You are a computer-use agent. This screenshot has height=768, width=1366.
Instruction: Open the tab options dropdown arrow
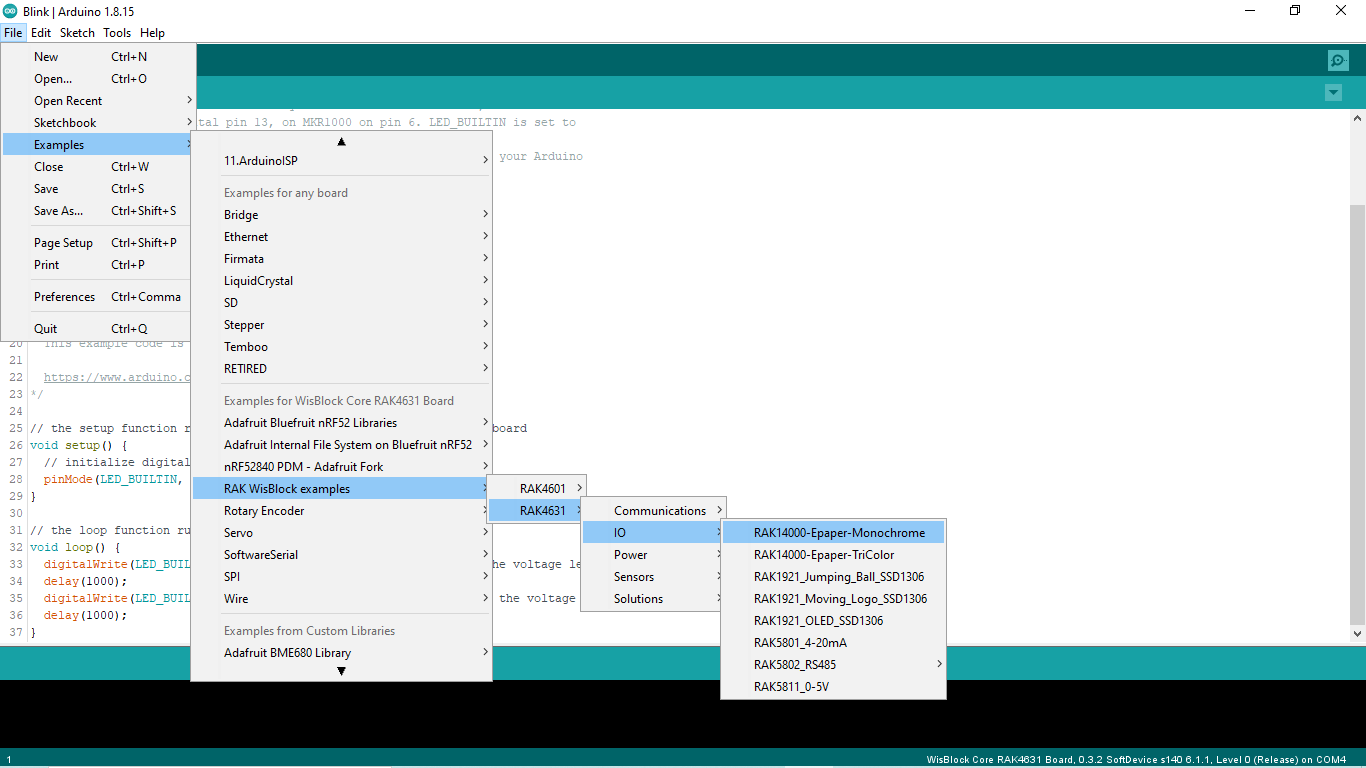click(1333, 93)
